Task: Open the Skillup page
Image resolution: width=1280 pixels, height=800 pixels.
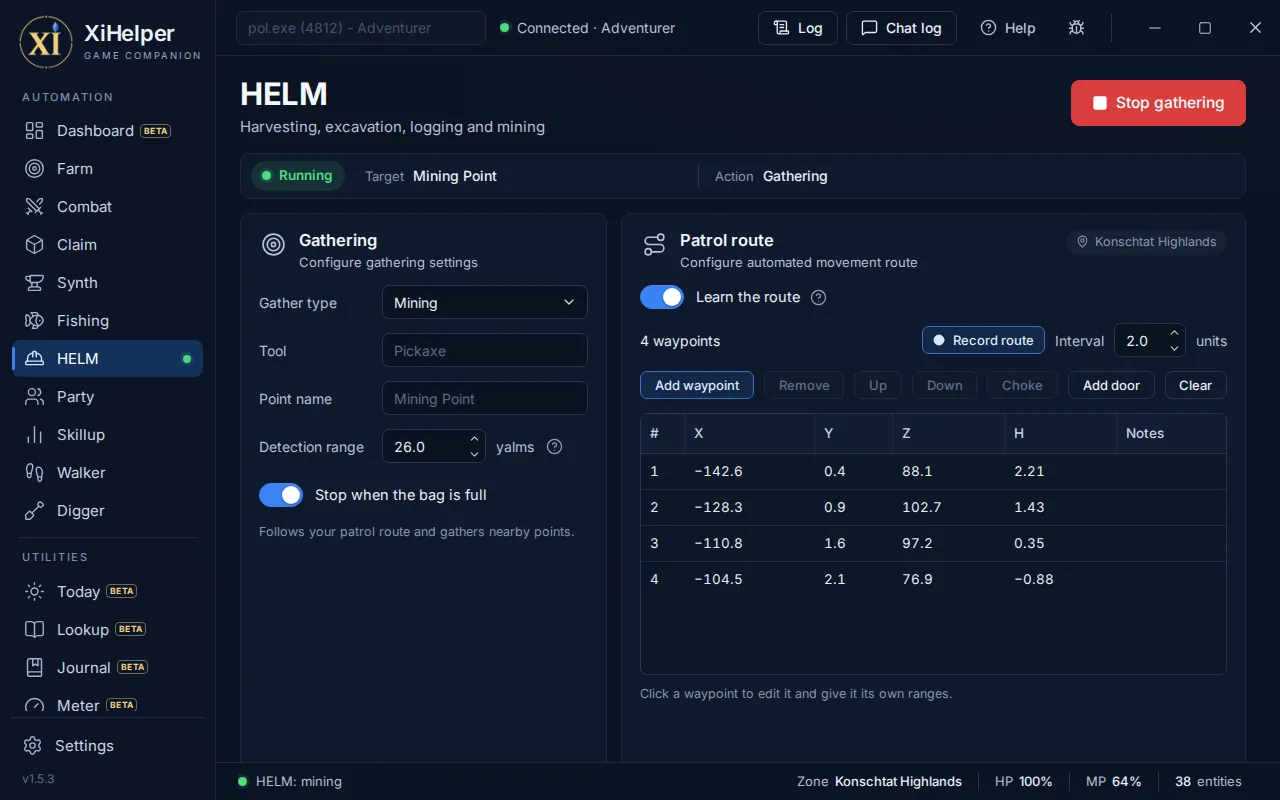Action: coord(108,435)
